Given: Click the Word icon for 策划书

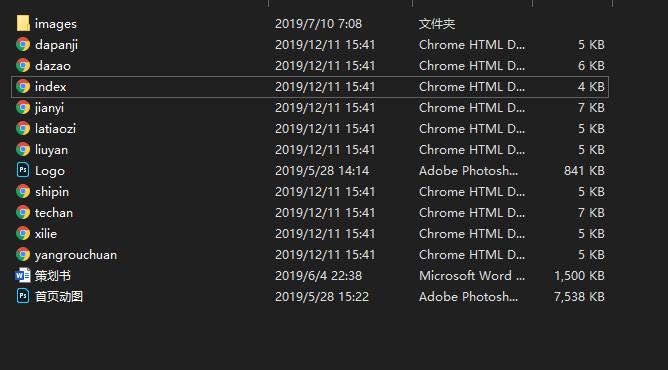Looking at the screenshot, I should 23,275.
